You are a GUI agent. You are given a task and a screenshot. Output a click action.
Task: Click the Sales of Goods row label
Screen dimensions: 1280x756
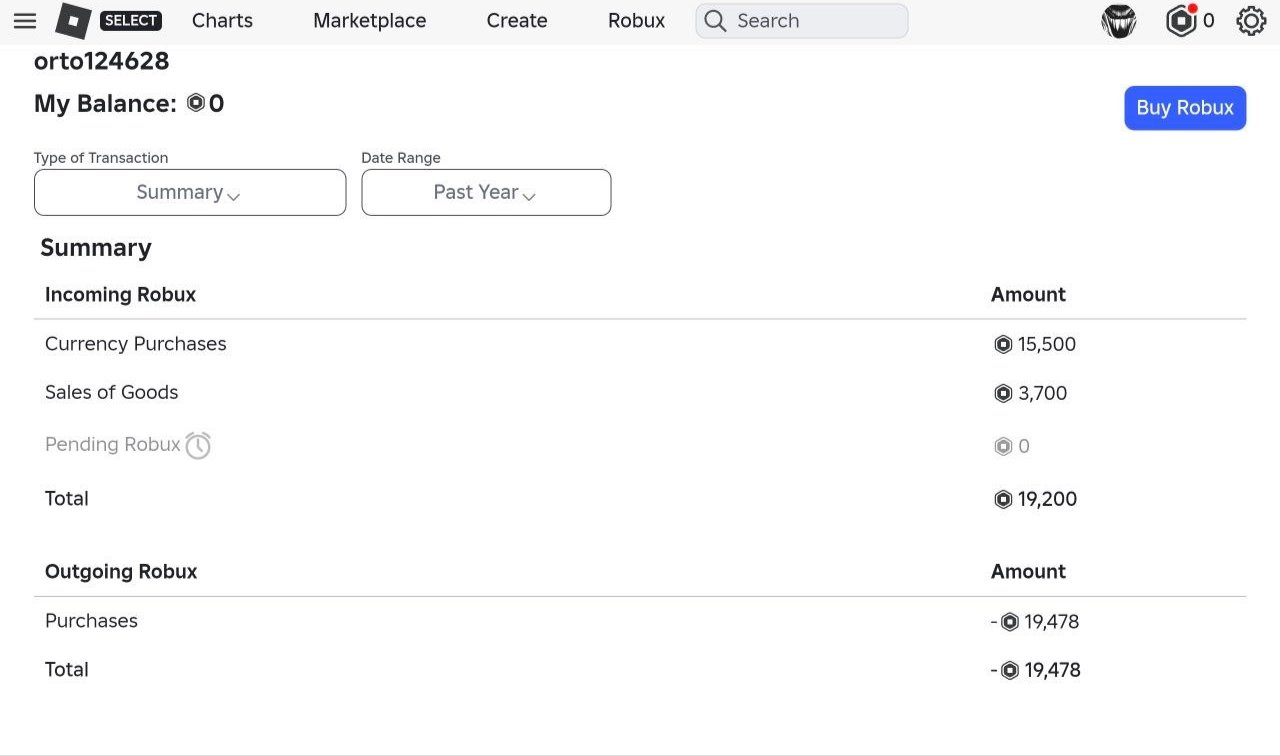click(x=112, y=393)
